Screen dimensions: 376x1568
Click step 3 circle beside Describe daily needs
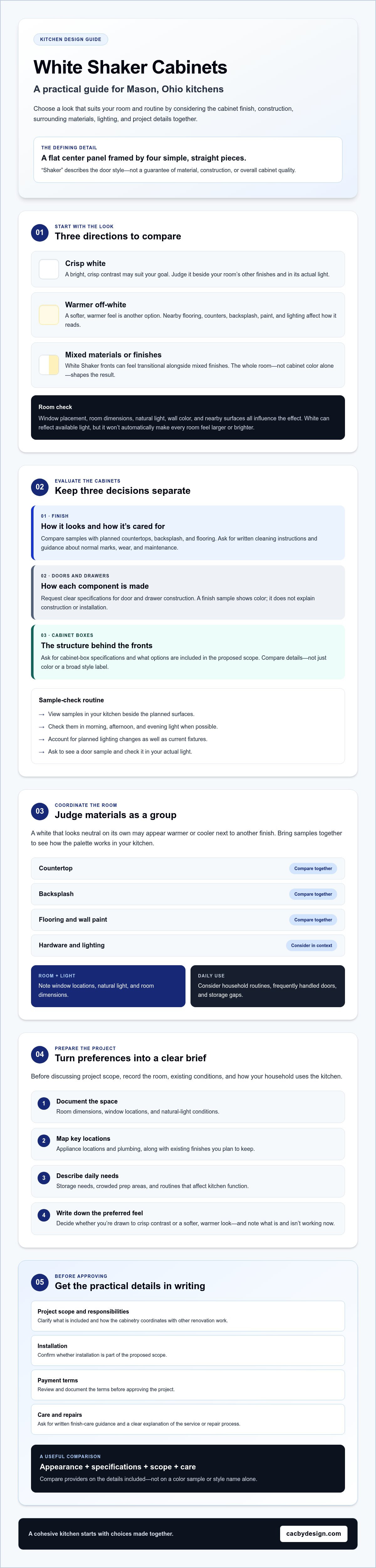pos(44,1177)
